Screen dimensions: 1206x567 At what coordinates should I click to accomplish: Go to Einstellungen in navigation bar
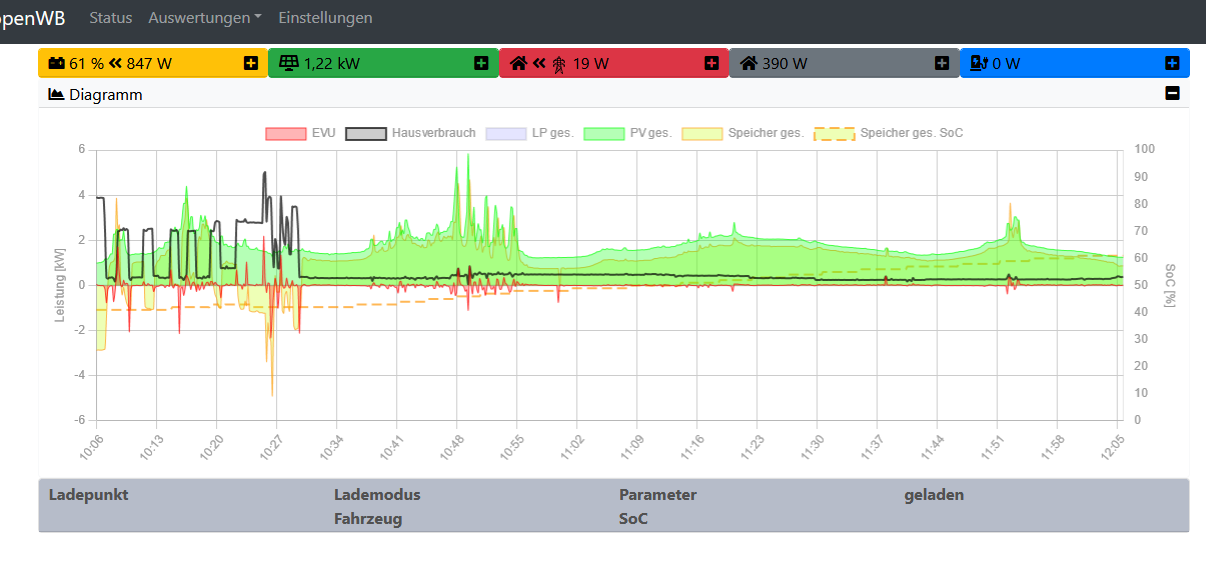(x=325, y=18)
